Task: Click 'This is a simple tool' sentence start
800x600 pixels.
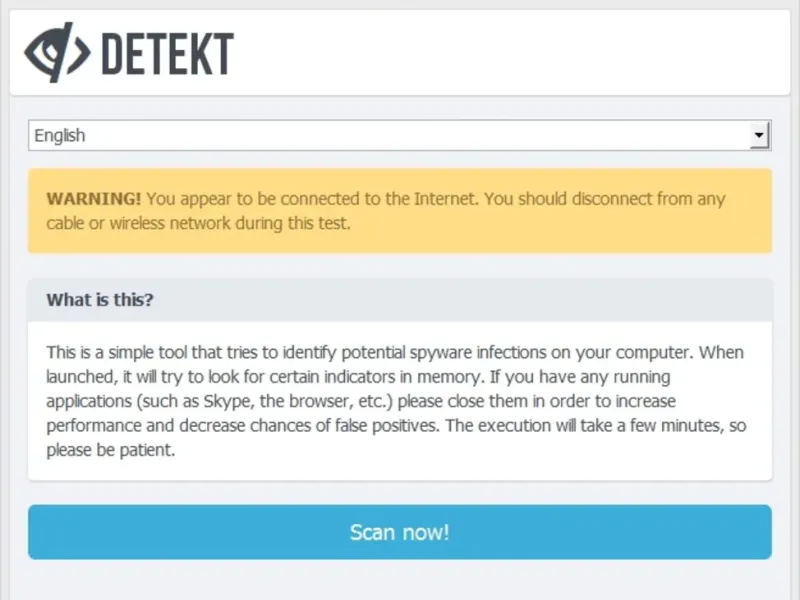Action: [120, 353]
